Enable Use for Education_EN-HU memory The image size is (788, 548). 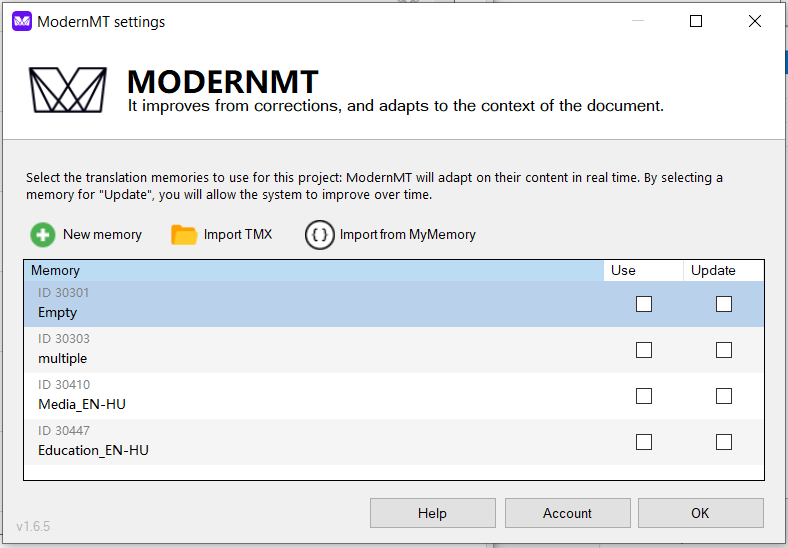click(644, 442)
